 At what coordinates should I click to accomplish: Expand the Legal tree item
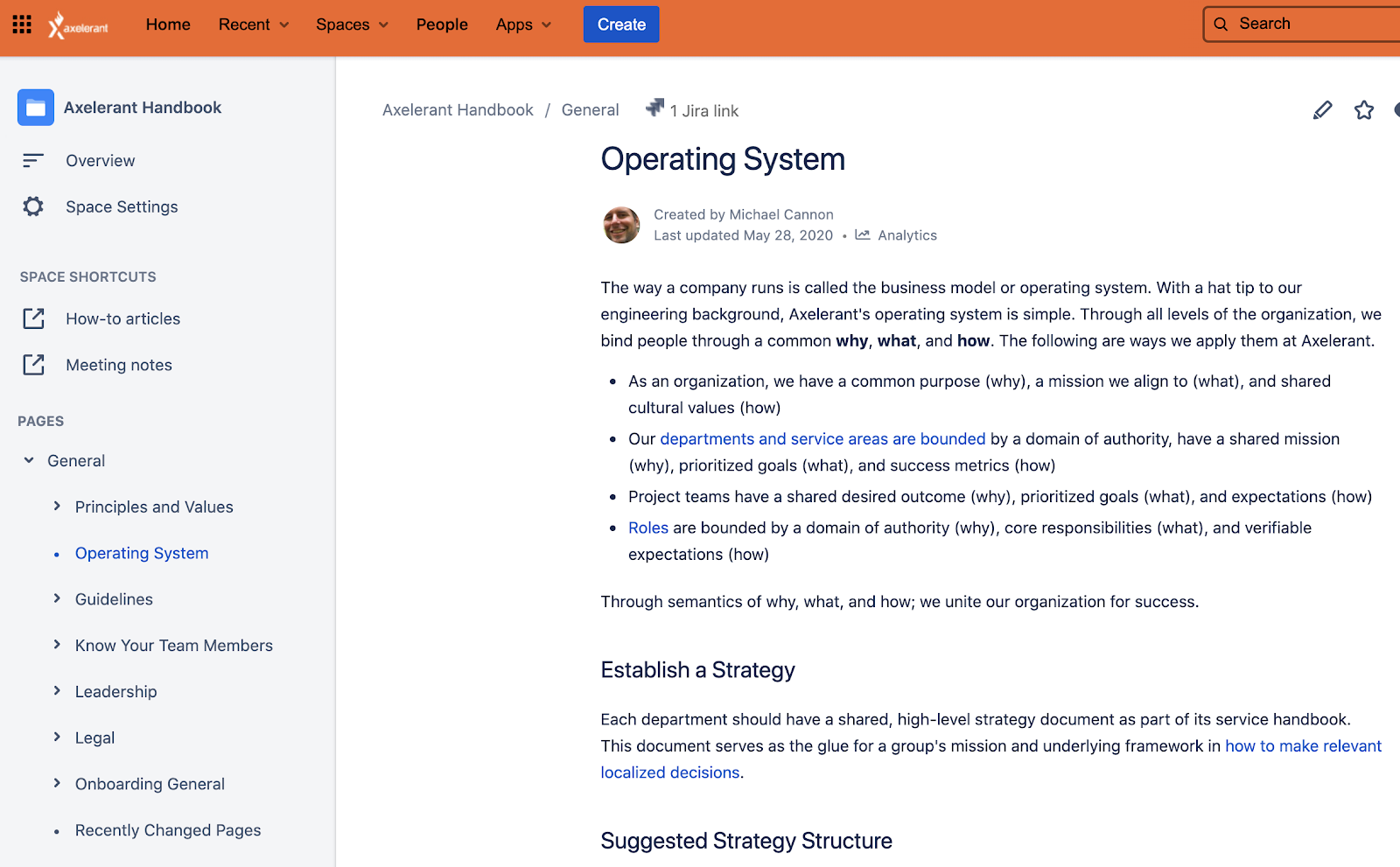57,738
